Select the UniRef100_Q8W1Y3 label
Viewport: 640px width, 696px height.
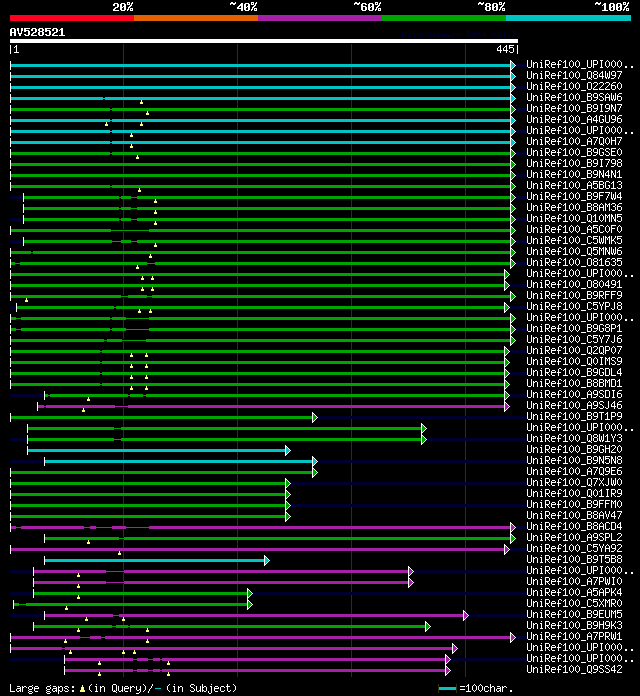coord(574,438)
